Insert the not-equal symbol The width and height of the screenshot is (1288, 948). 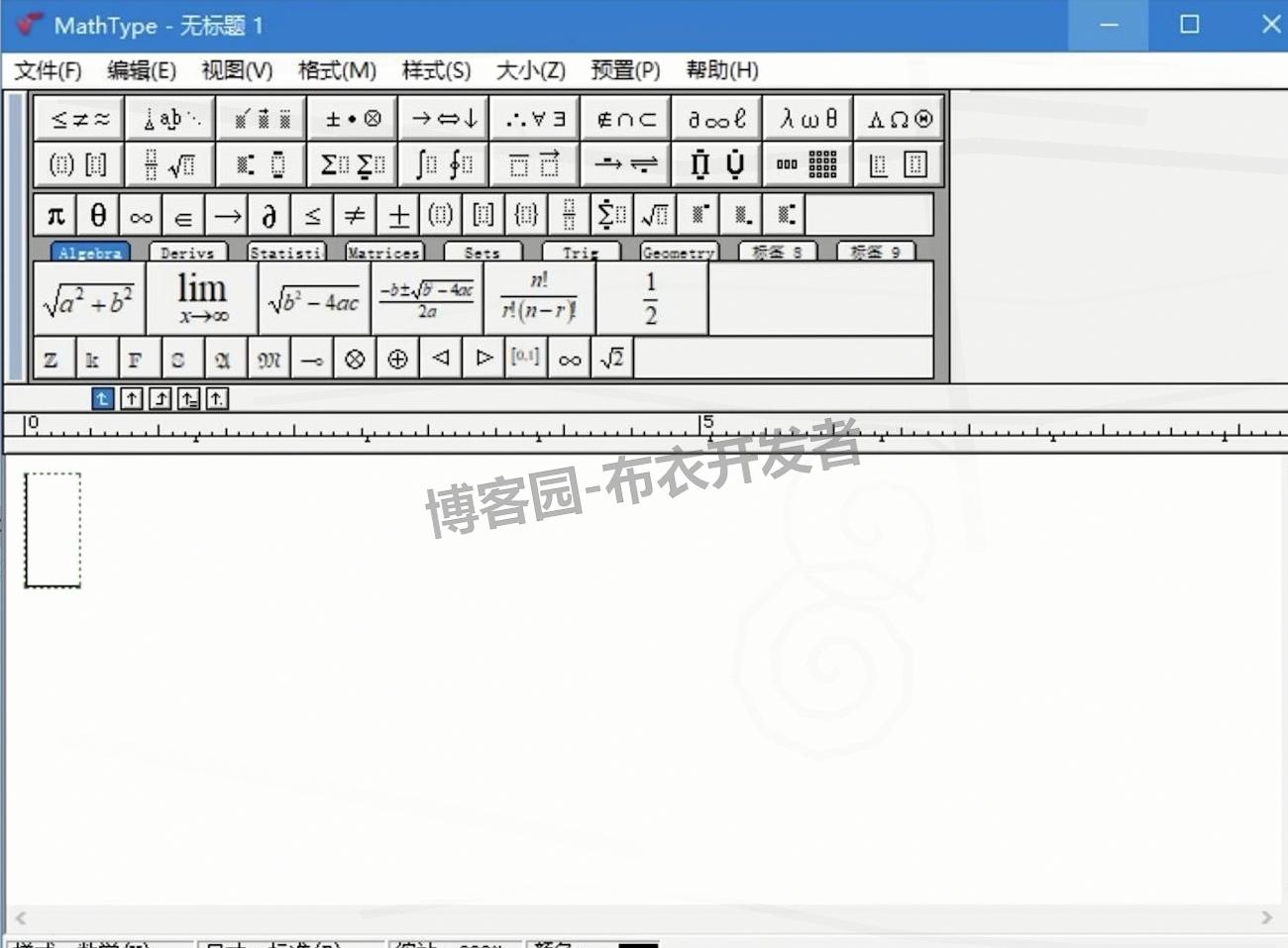tap(355, 214)
